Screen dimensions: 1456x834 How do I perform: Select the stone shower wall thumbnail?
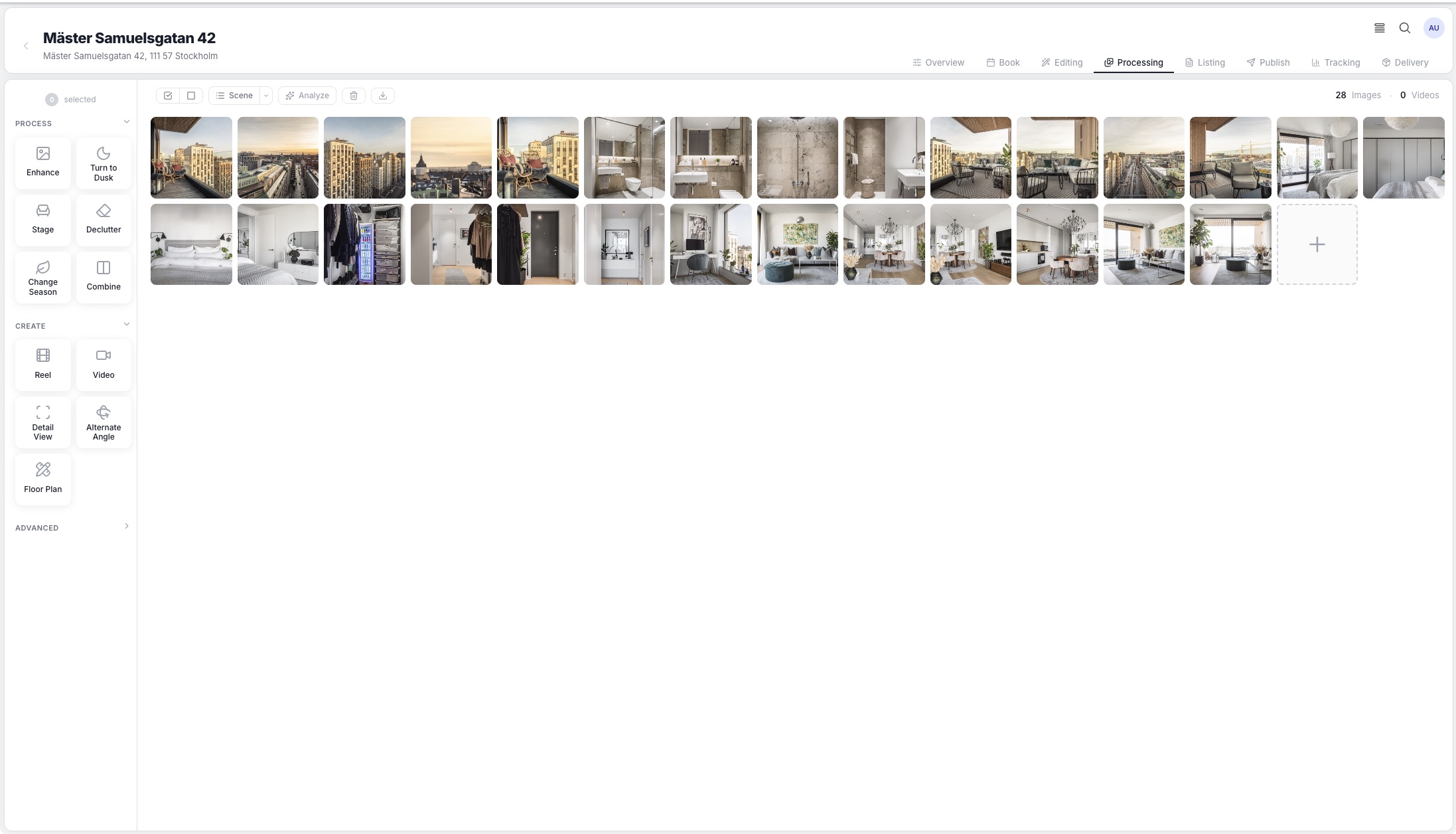798,157
